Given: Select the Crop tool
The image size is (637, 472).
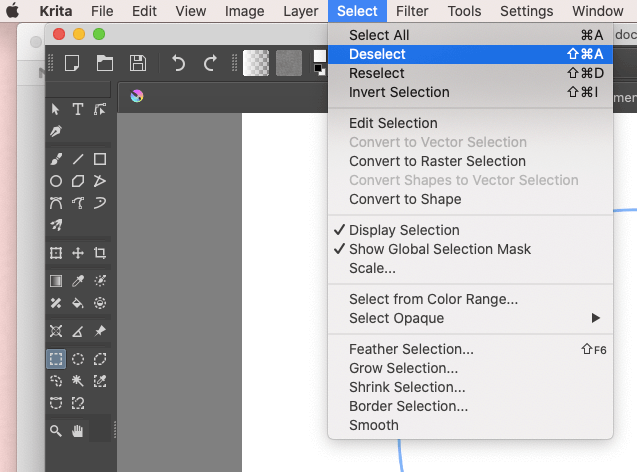Looking at the screenshot, I should pos(100,253).
